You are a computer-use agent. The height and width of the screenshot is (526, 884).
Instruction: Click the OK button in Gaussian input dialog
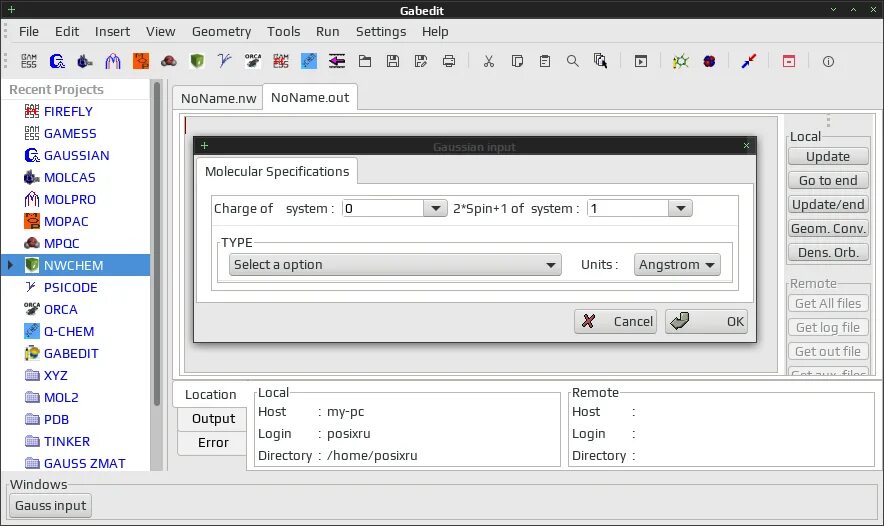[706, 321]
